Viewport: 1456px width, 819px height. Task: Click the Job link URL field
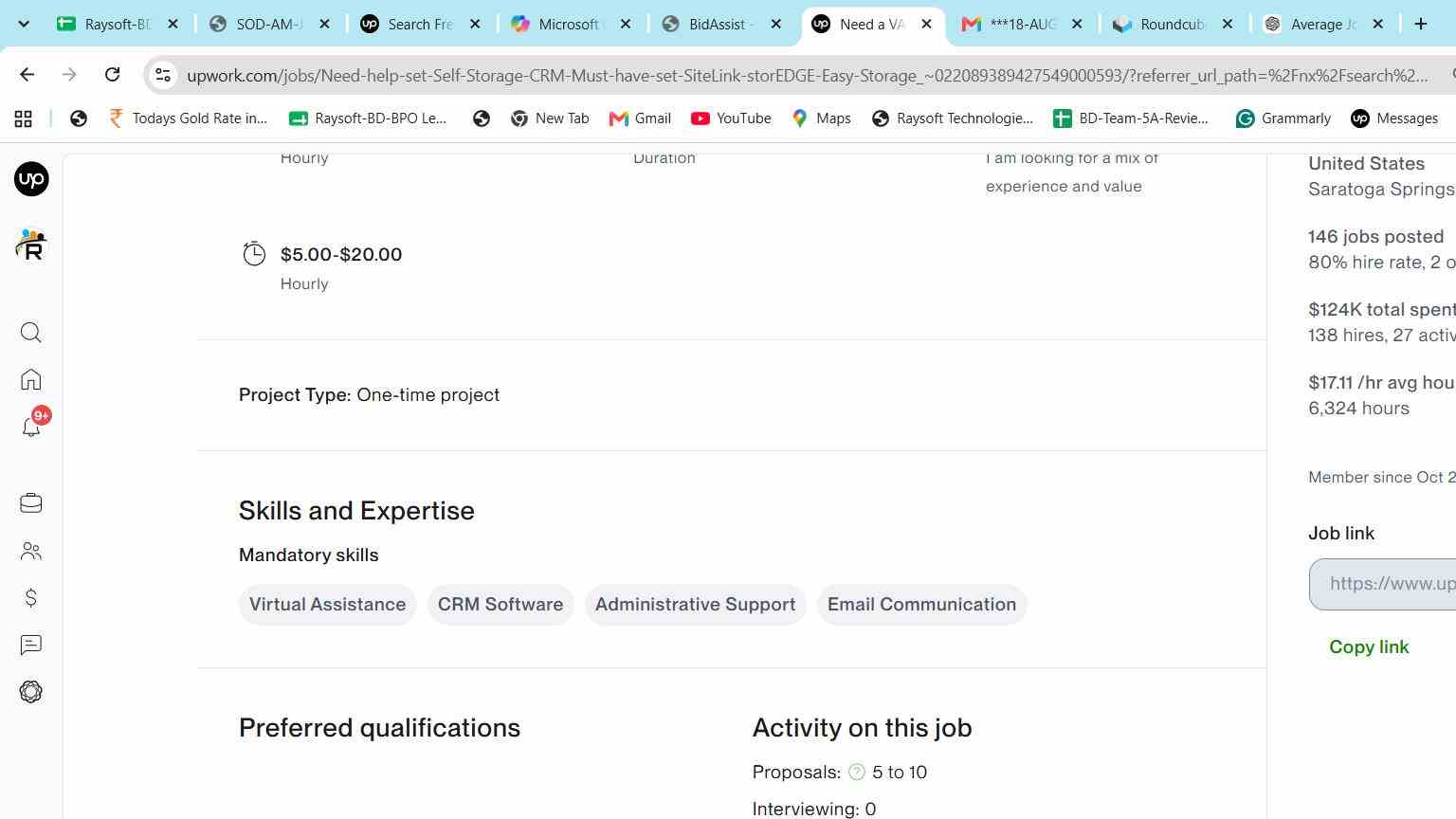point(1382,584)
